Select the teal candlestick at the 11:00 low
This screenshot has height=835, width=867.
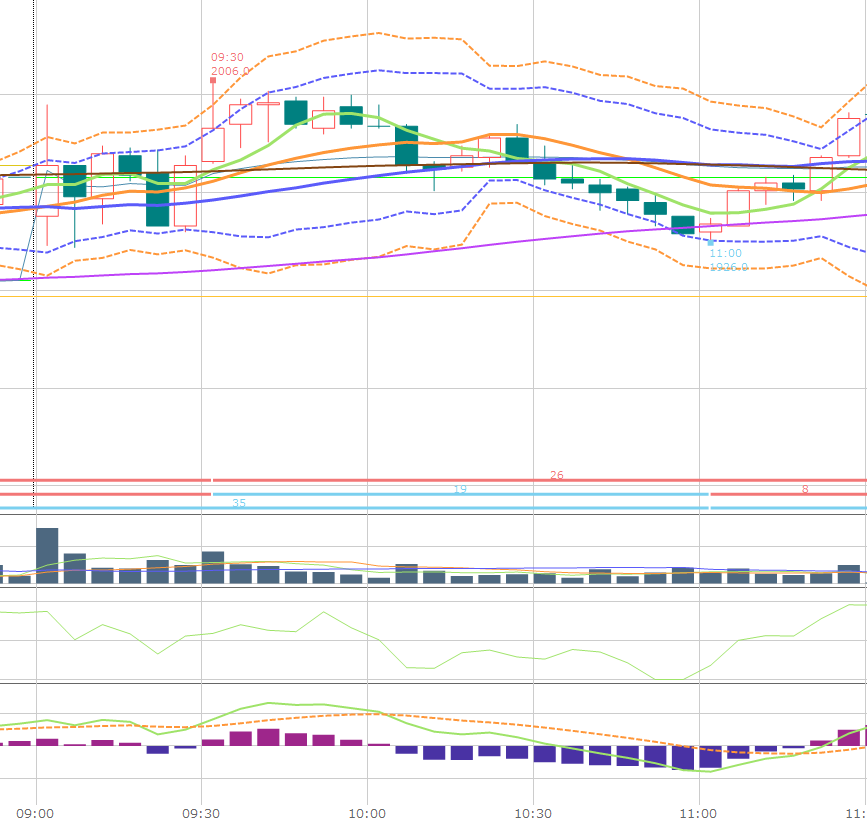pyautogui.click(x=682, y=225)
